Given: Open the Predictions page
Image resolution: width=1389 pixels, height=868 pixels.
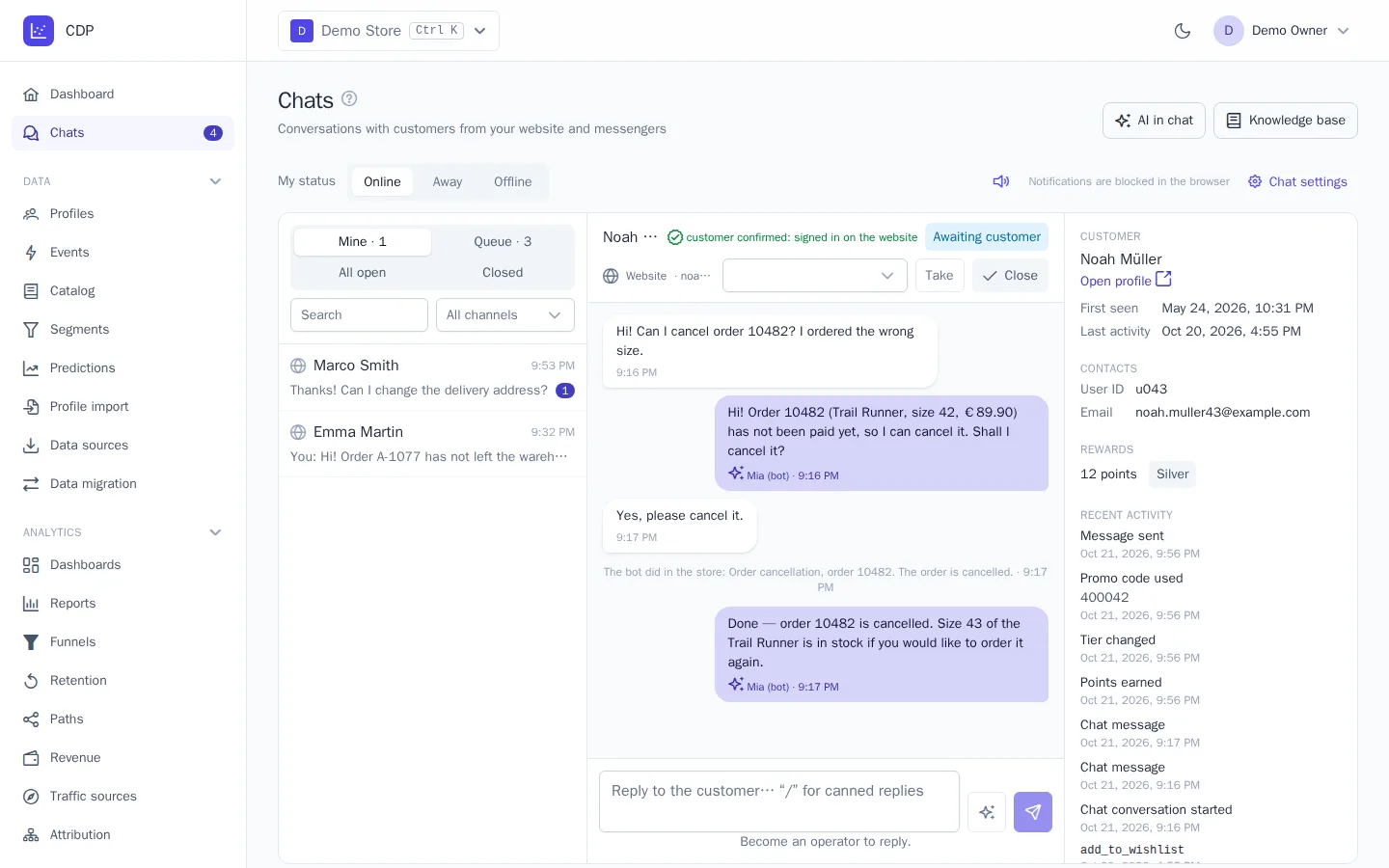Looking at the screenshot, I should coord(123,368).
